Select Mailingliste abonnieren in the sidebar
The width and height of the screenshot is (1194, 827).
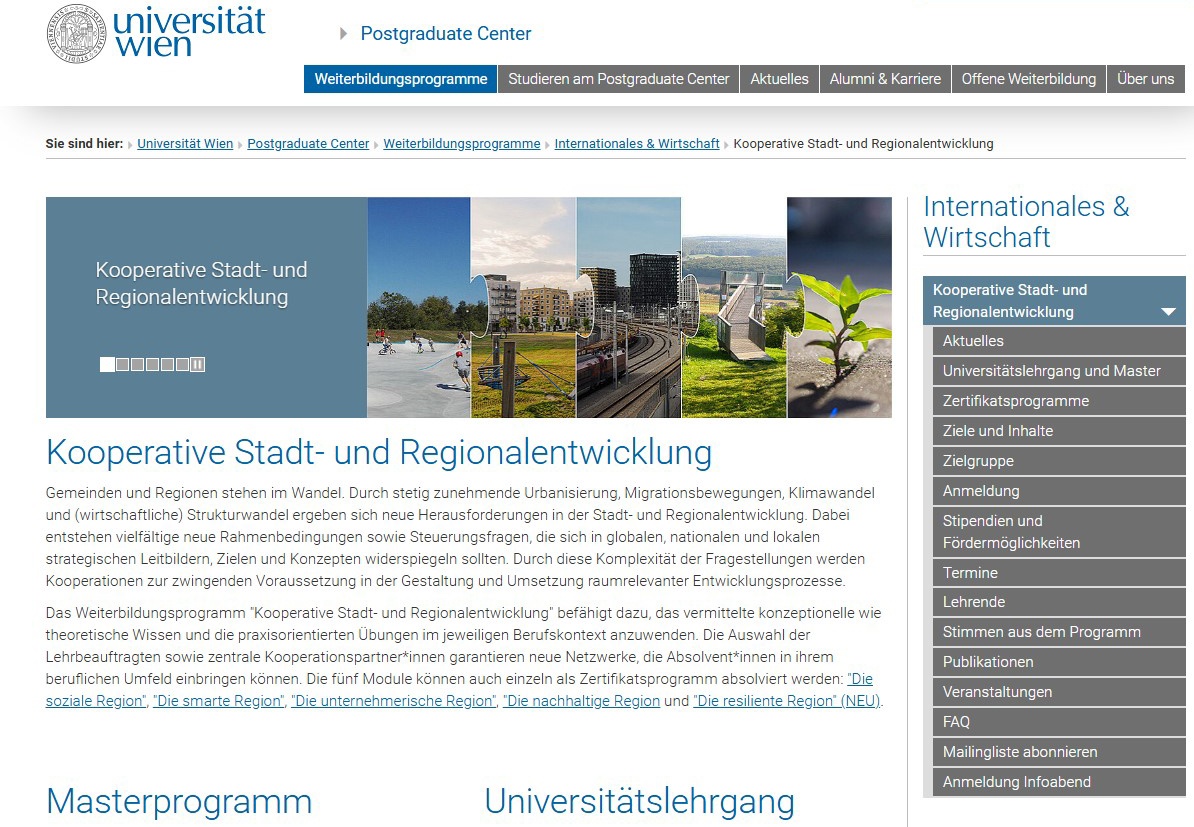pyautogui.click(x=1019, y=752)
